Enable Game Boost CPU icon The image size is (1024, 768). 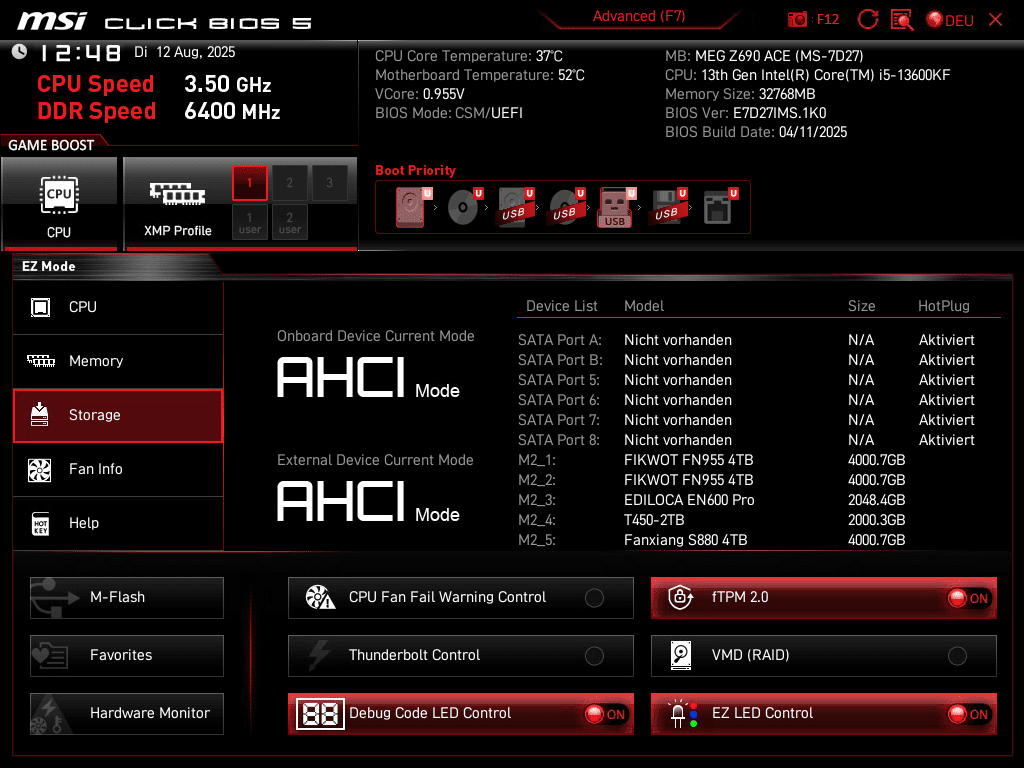point(59,195)
